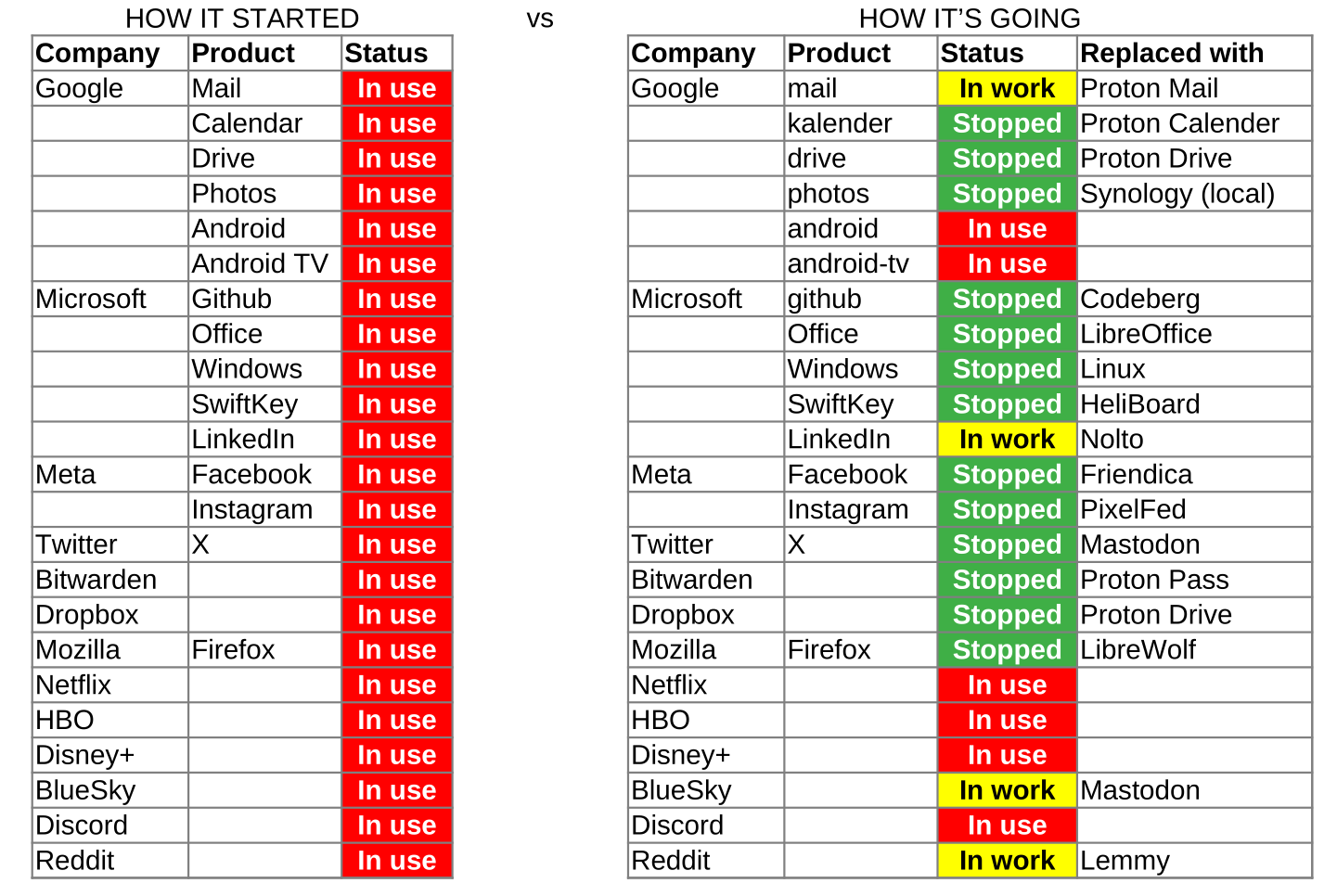Select the Lemmy cell

coord(1125,861)
